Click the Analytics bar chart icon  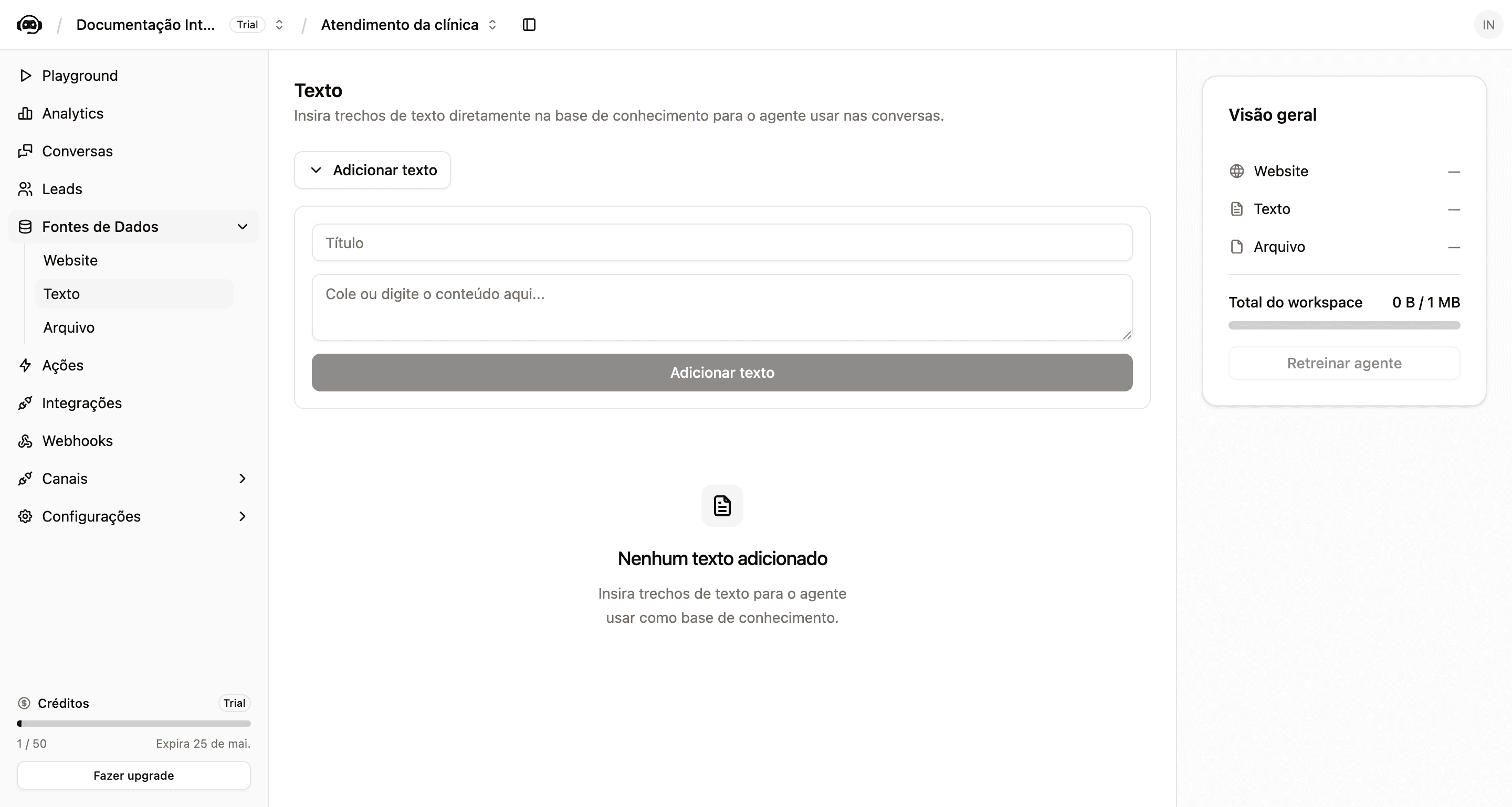tap(25, 113)
